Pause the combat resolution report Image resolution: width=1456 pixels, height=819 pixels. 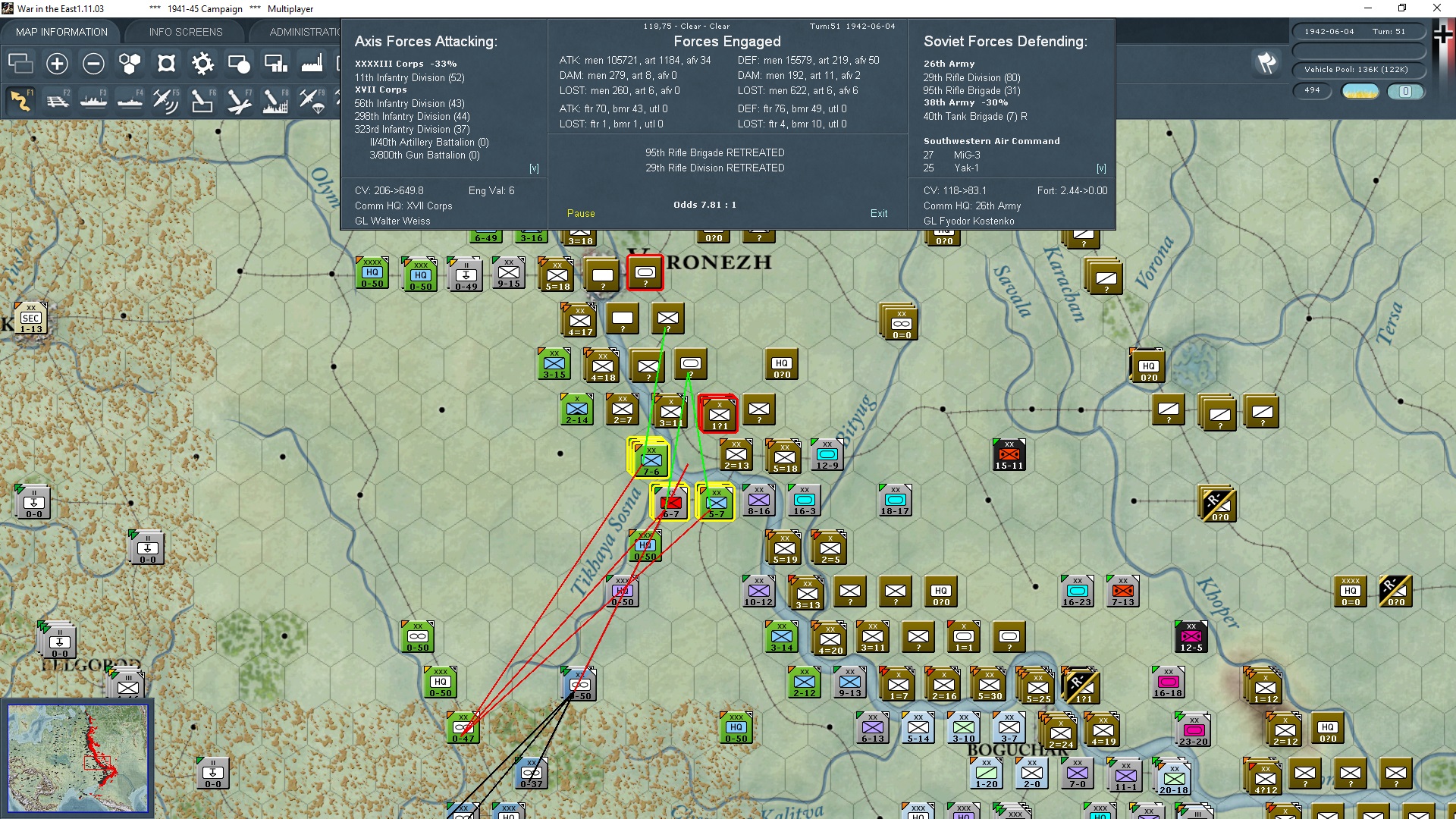581,214
